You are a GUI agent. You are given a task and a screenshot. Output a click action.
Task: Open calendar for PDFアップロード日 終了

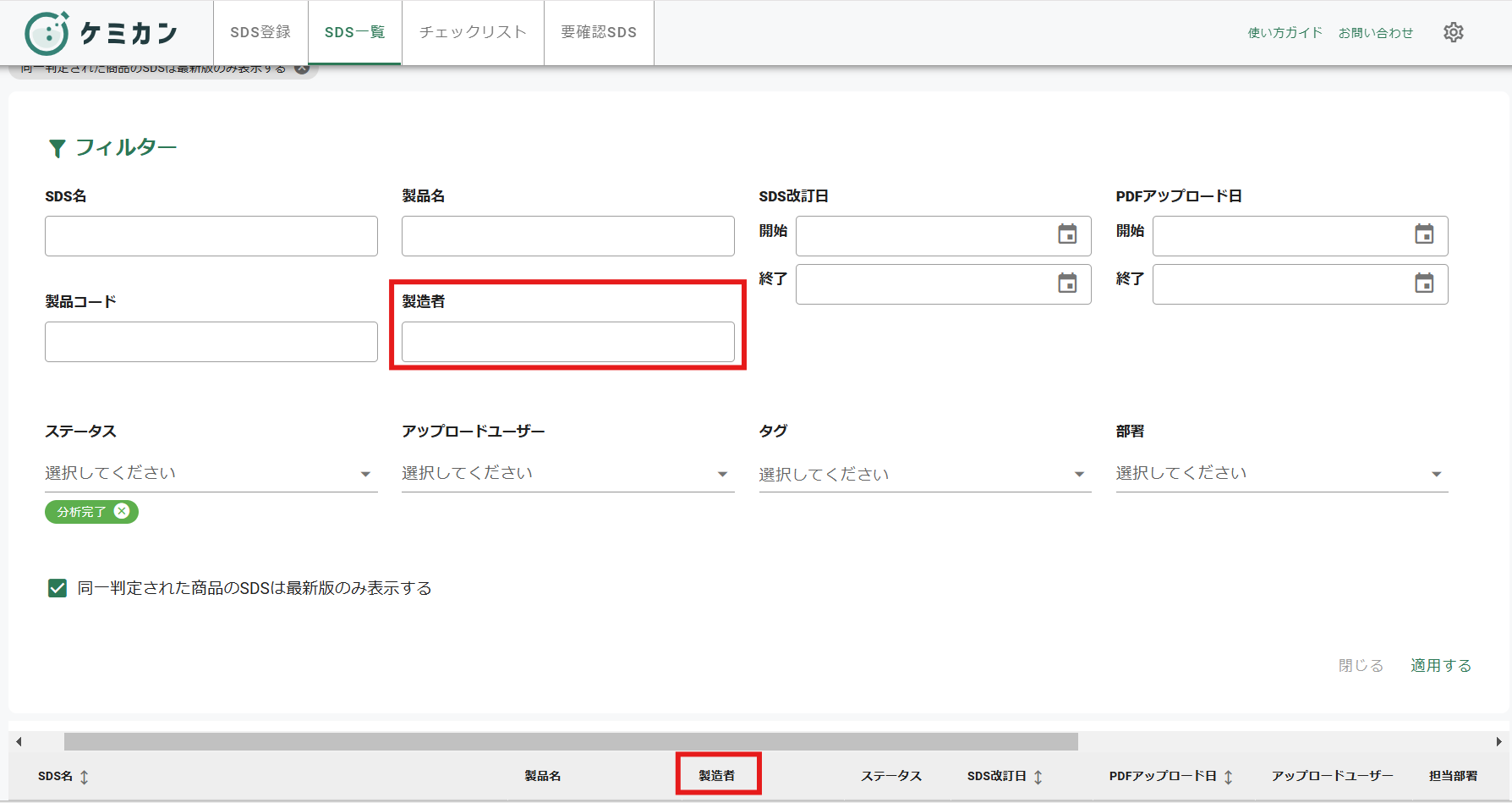click(x=1424, y=283)
